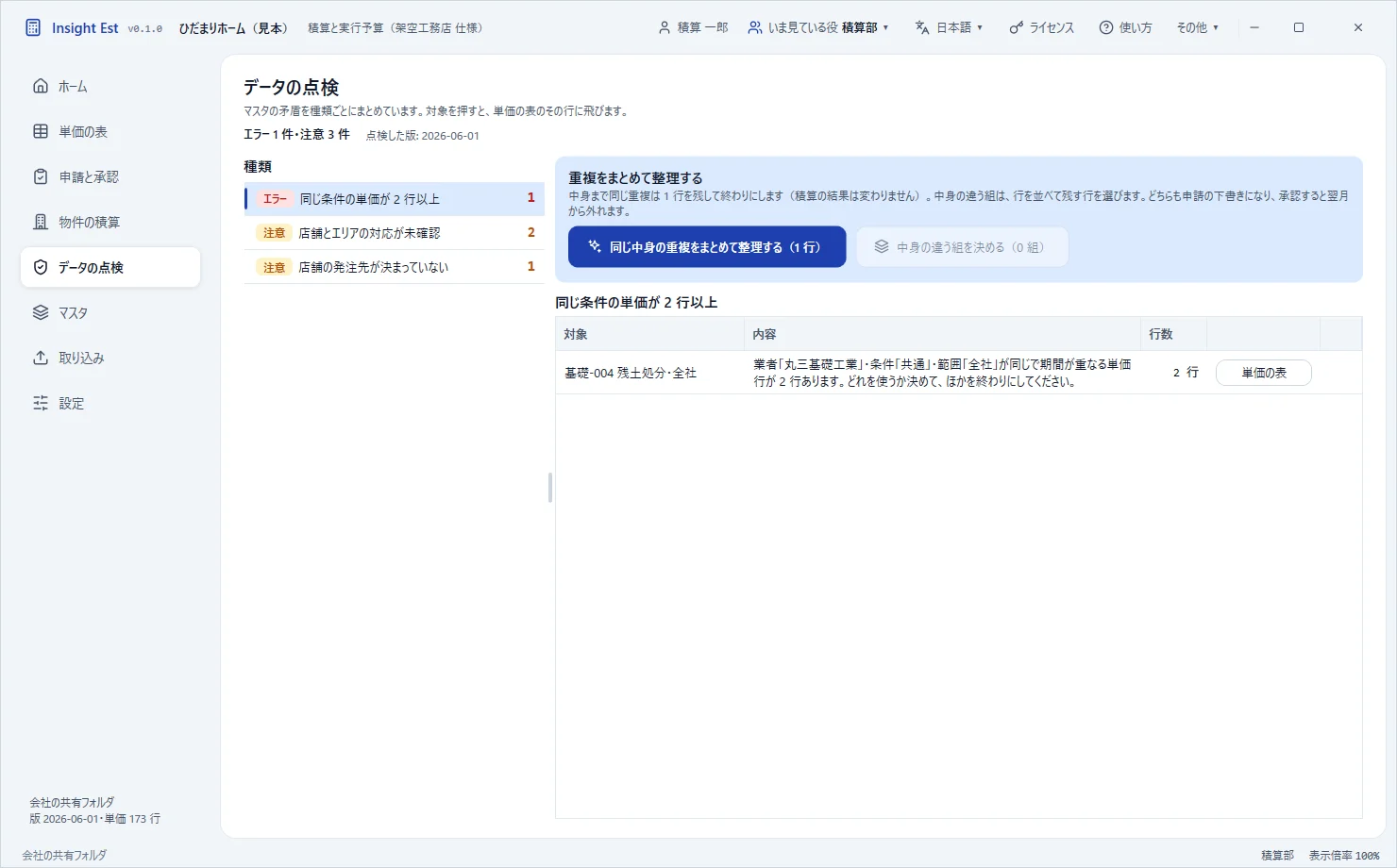Image resolution: width=1397 pixels, height=868 pixels.
Task: Click ひだまりホーム（見本） in title bar
Action: click(234, 28)
